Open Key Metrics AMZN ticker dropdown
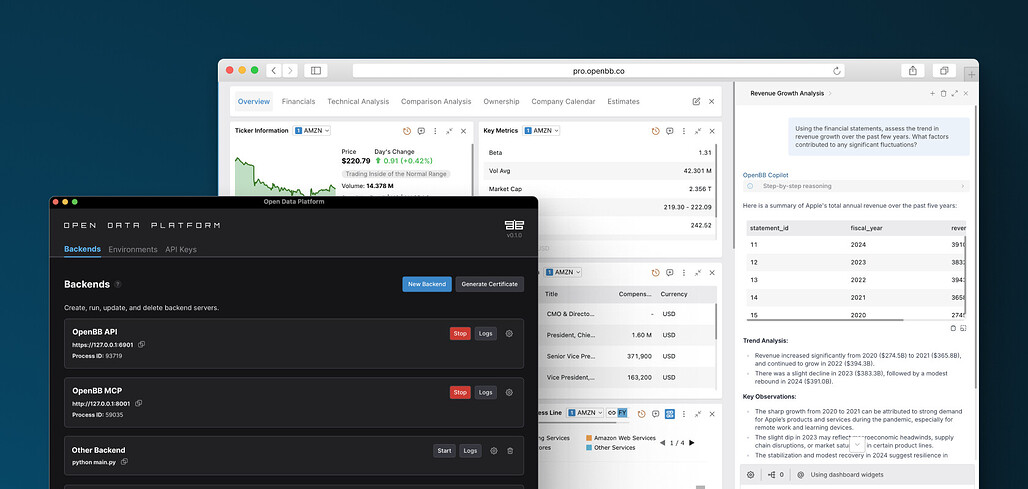The height and width of the screenshot is (489, 1028). (541, 131)
